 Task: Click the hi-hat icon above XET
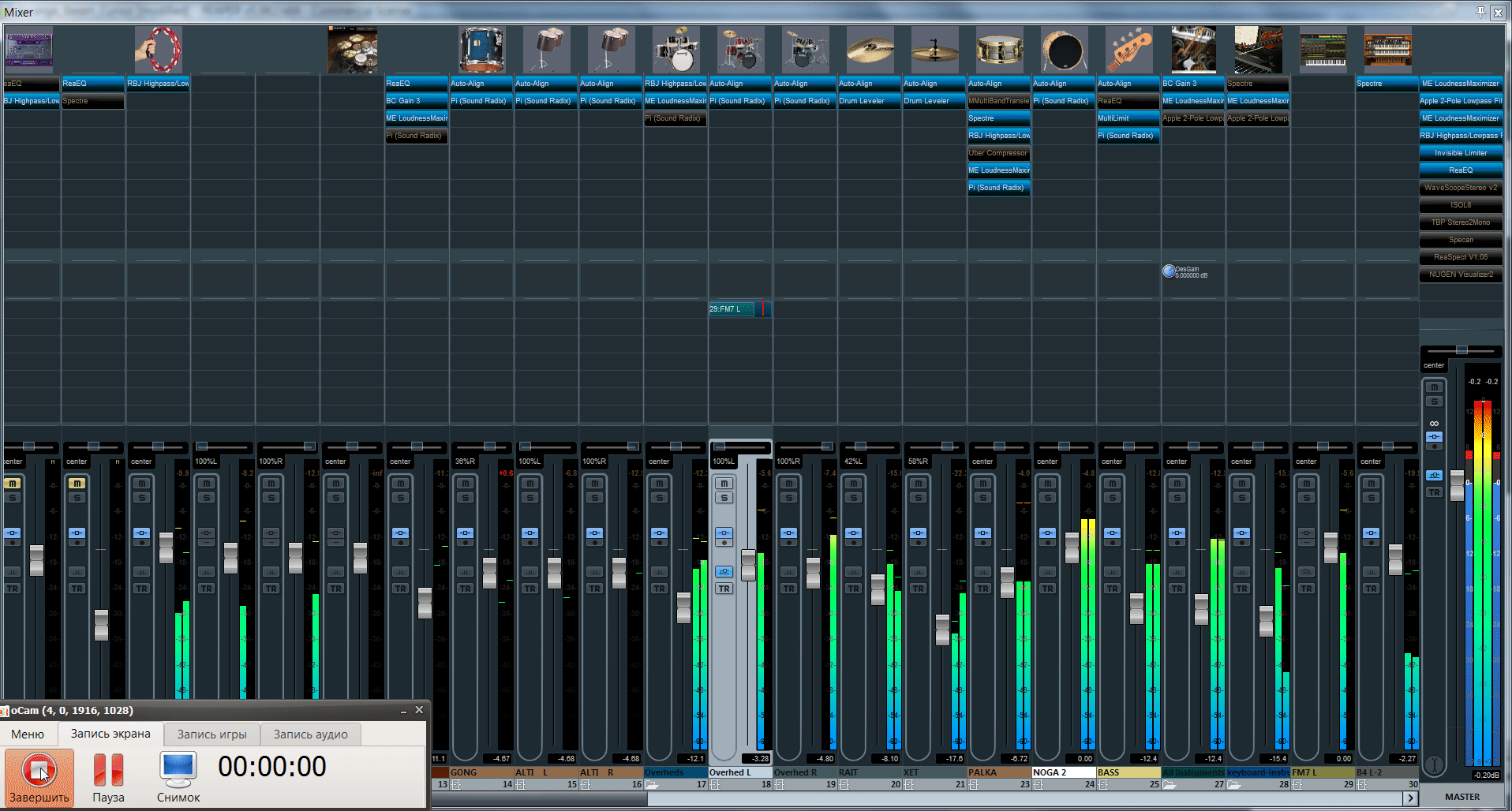click(934, 49)
